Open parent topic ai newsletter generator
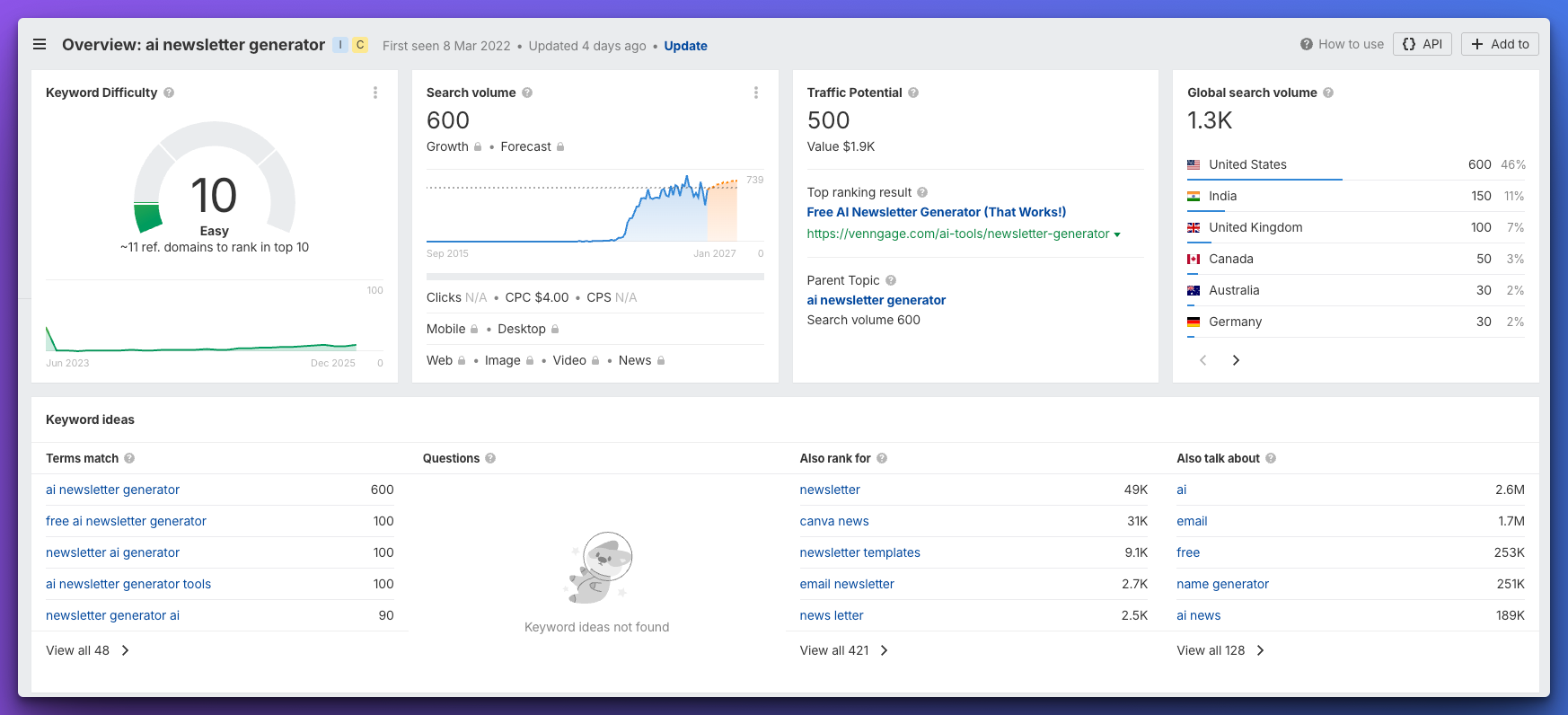Screen dimensions: 1568x715 point(876,300)
